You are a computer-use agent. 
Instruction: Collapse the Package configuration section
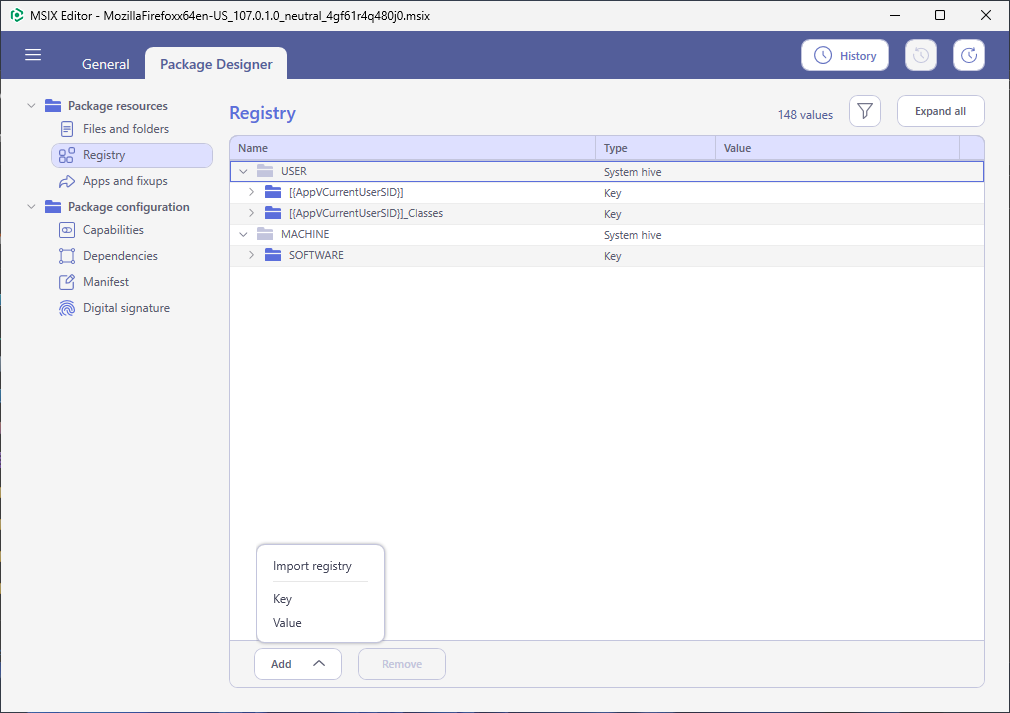[x=31, y=207]
